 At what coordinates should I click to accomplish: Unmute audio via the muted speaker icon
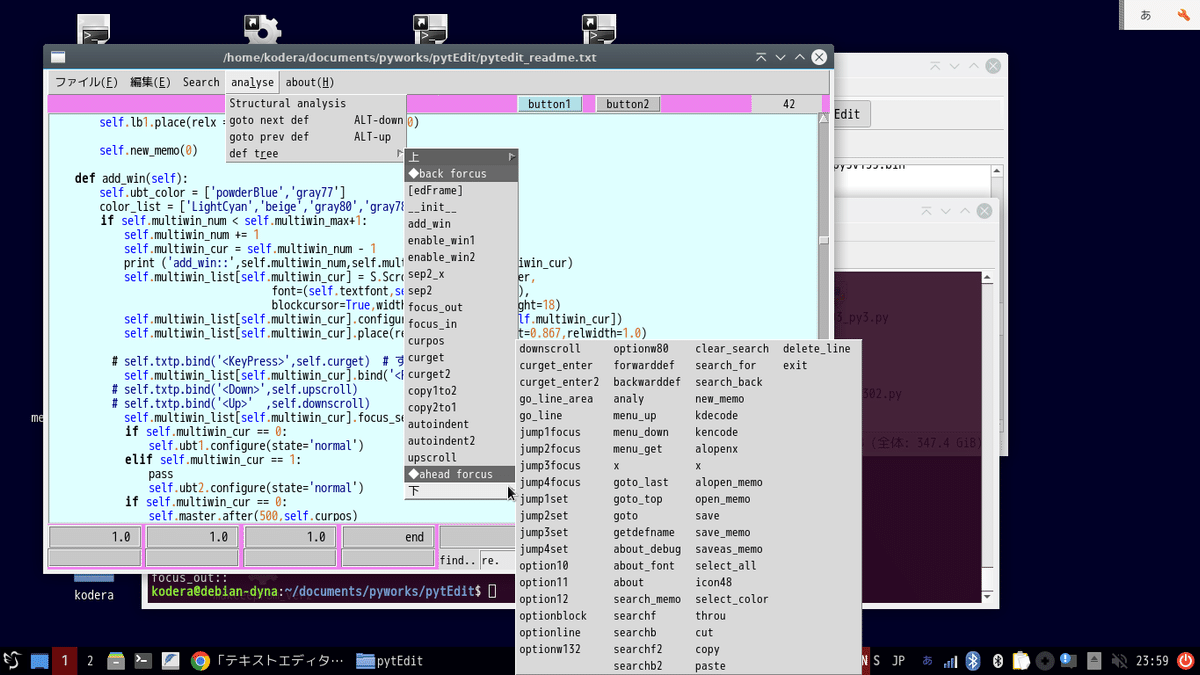(1118, 660)
